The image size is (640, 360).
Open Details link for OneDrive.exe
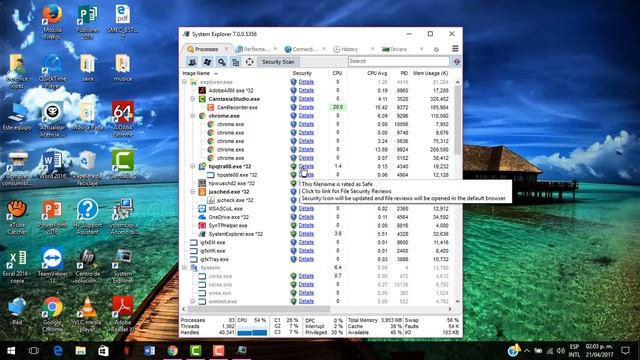tap(306, 217)
